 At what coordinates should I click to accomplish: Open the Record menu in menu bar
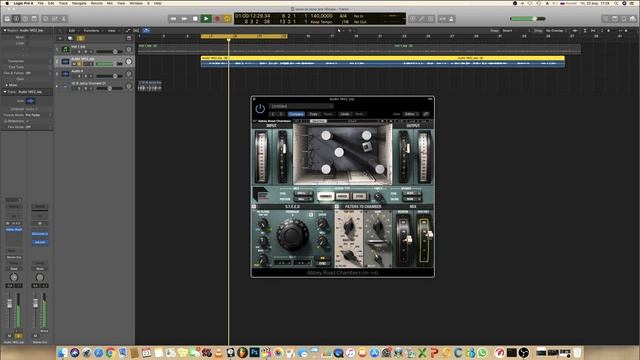pyautogui.click(x=97, y=3)
